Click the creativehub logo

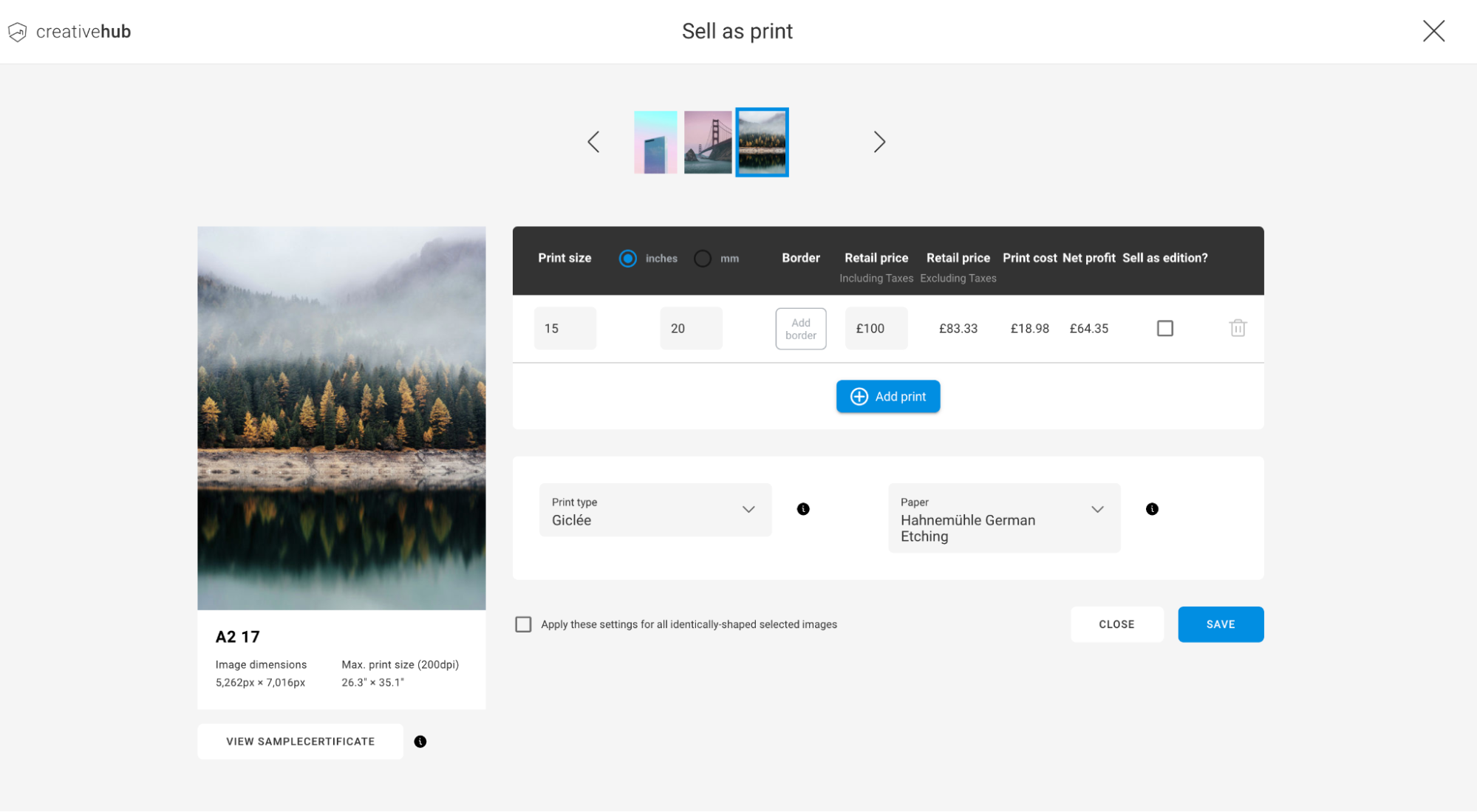pos(69,32)
